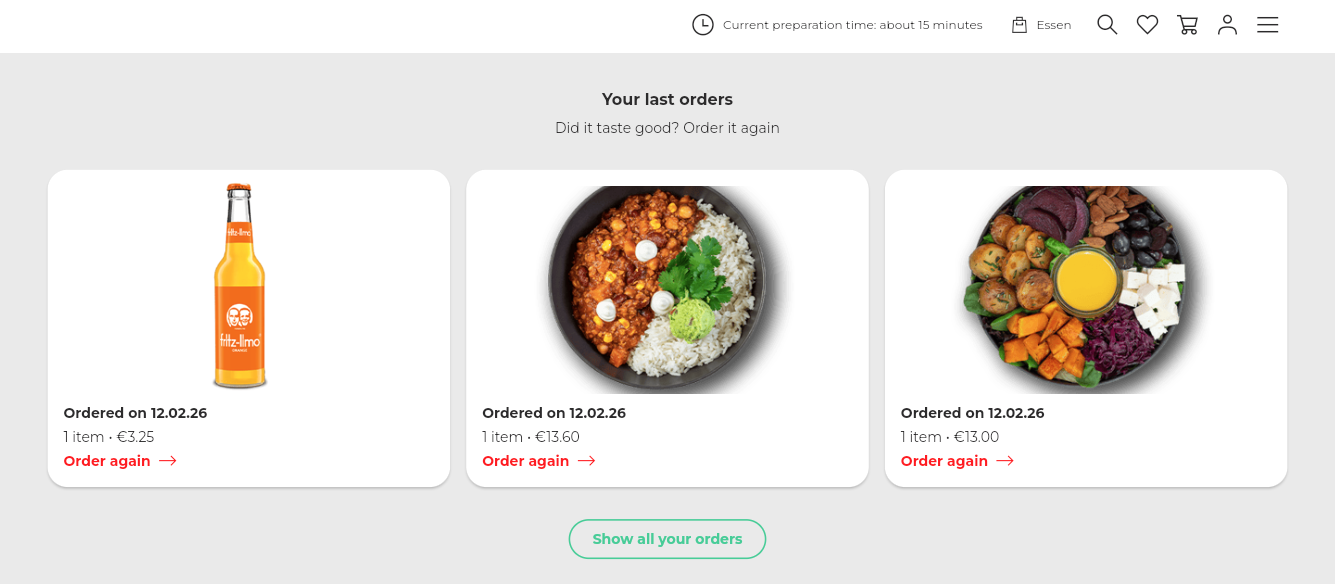
Task: Select the Essen store location text
Action: [x=1053, y=25]
